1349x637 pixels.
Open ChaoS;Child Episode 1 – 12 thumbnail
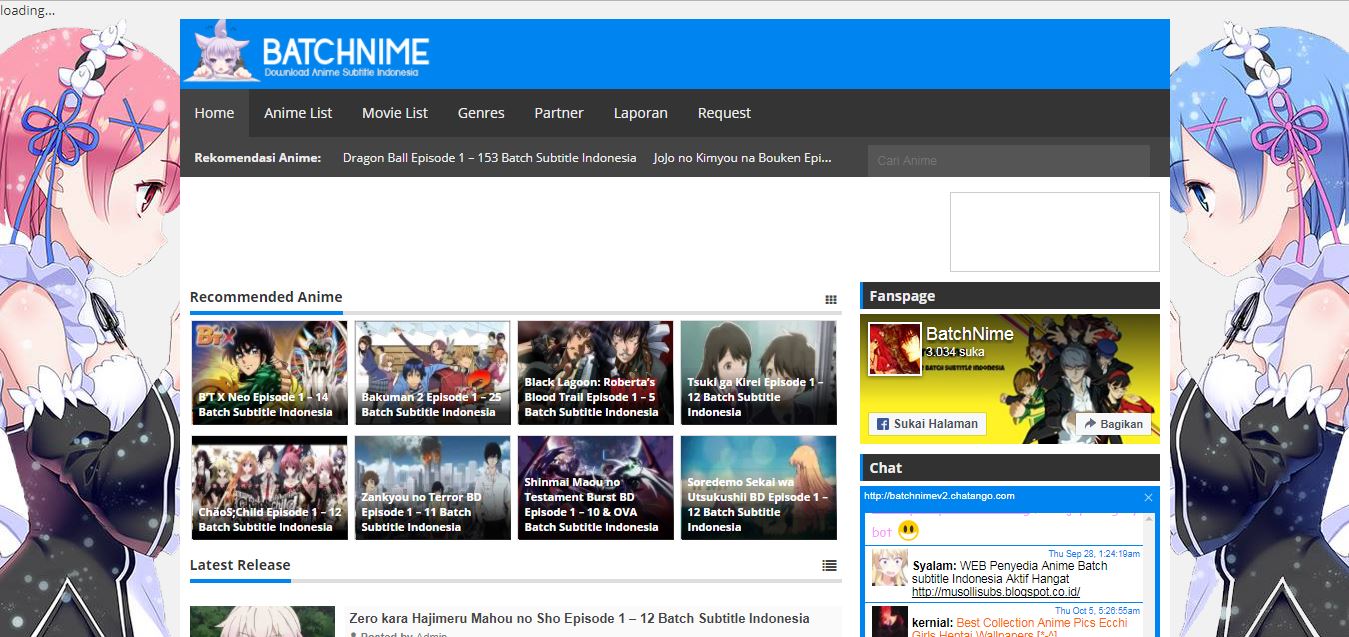tap(270, 488)
